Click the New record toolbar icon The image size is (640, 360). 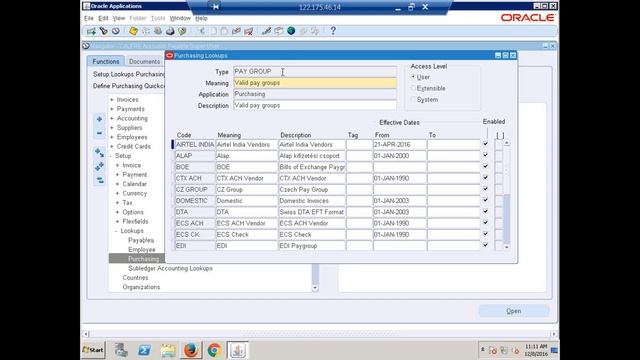pyautogui.click(x=91, y=31)
